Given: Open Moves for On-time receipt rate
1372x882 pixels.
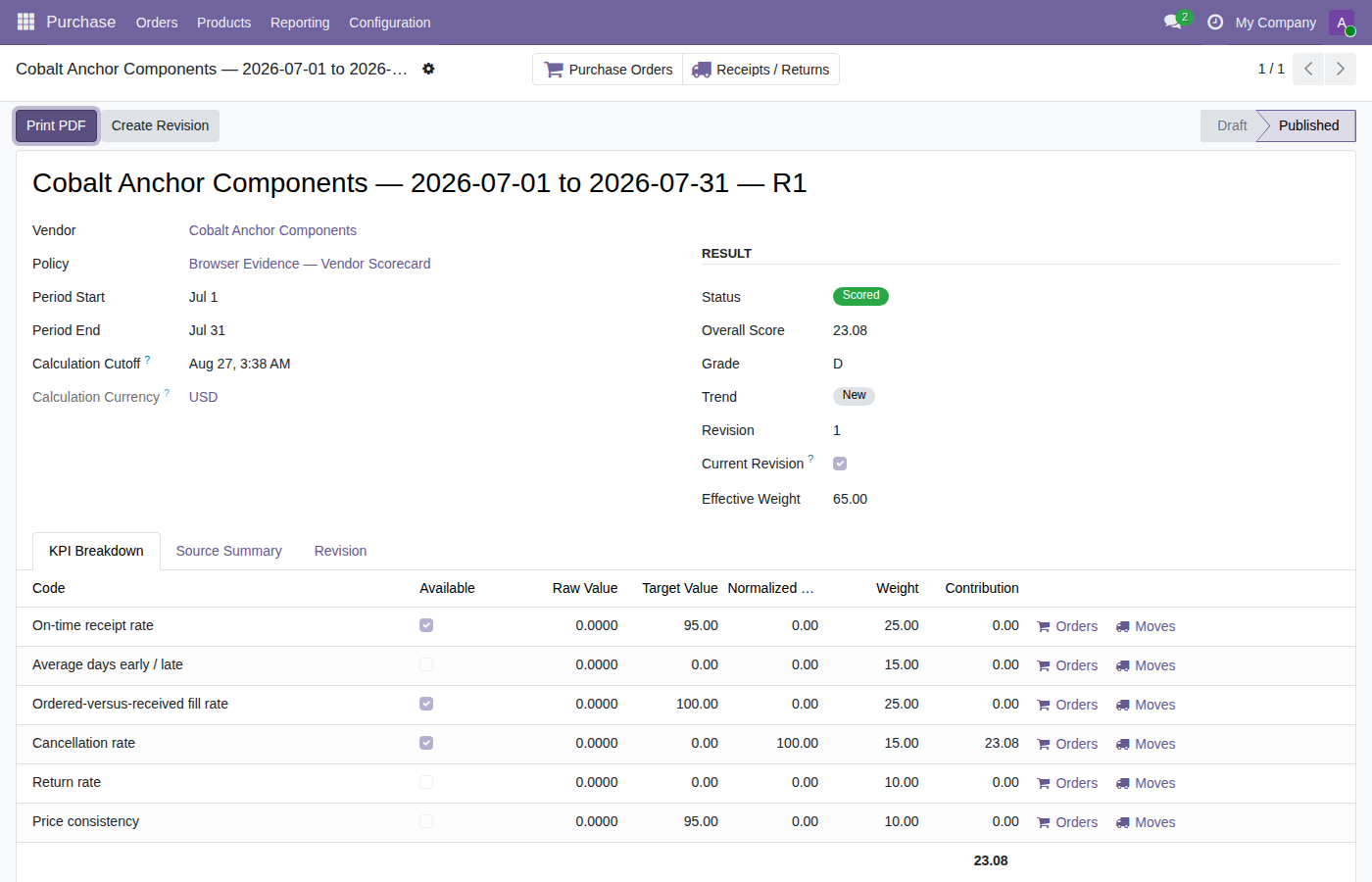Looking at the screenshot, I should [x=1146, y=626].
